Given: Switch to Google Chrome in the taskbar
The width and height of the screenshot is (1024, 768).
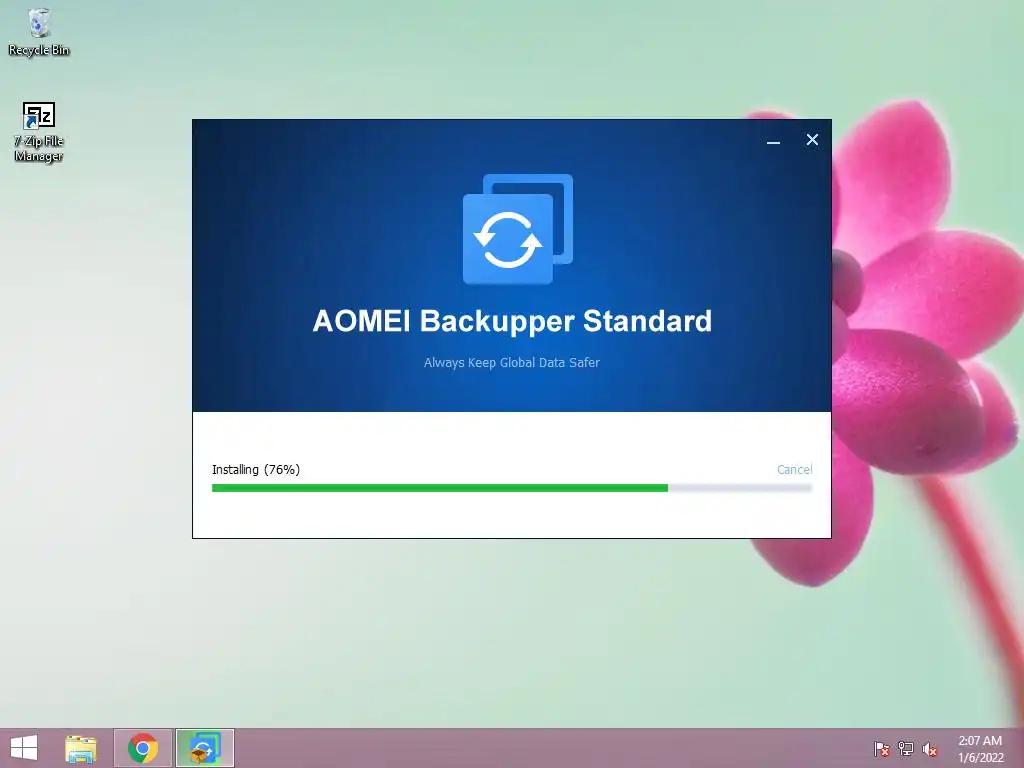Looking at the screenshot, I should tap(142, 748).
